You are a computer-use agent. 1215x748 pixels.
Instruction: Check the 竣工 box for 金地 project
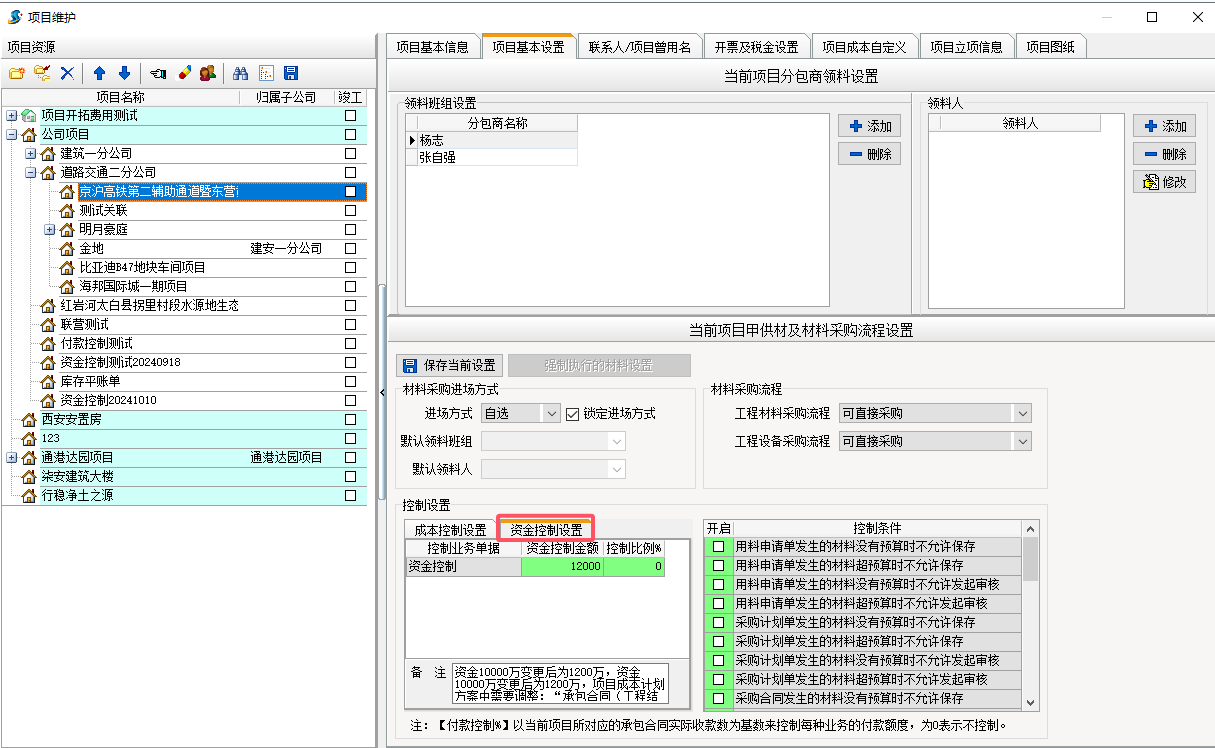point(350,248)
